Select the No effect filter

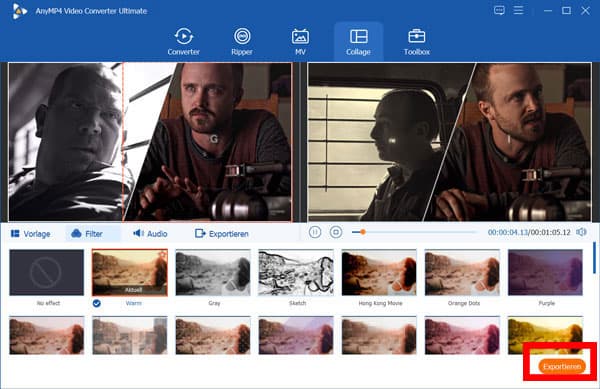[47, 272]
